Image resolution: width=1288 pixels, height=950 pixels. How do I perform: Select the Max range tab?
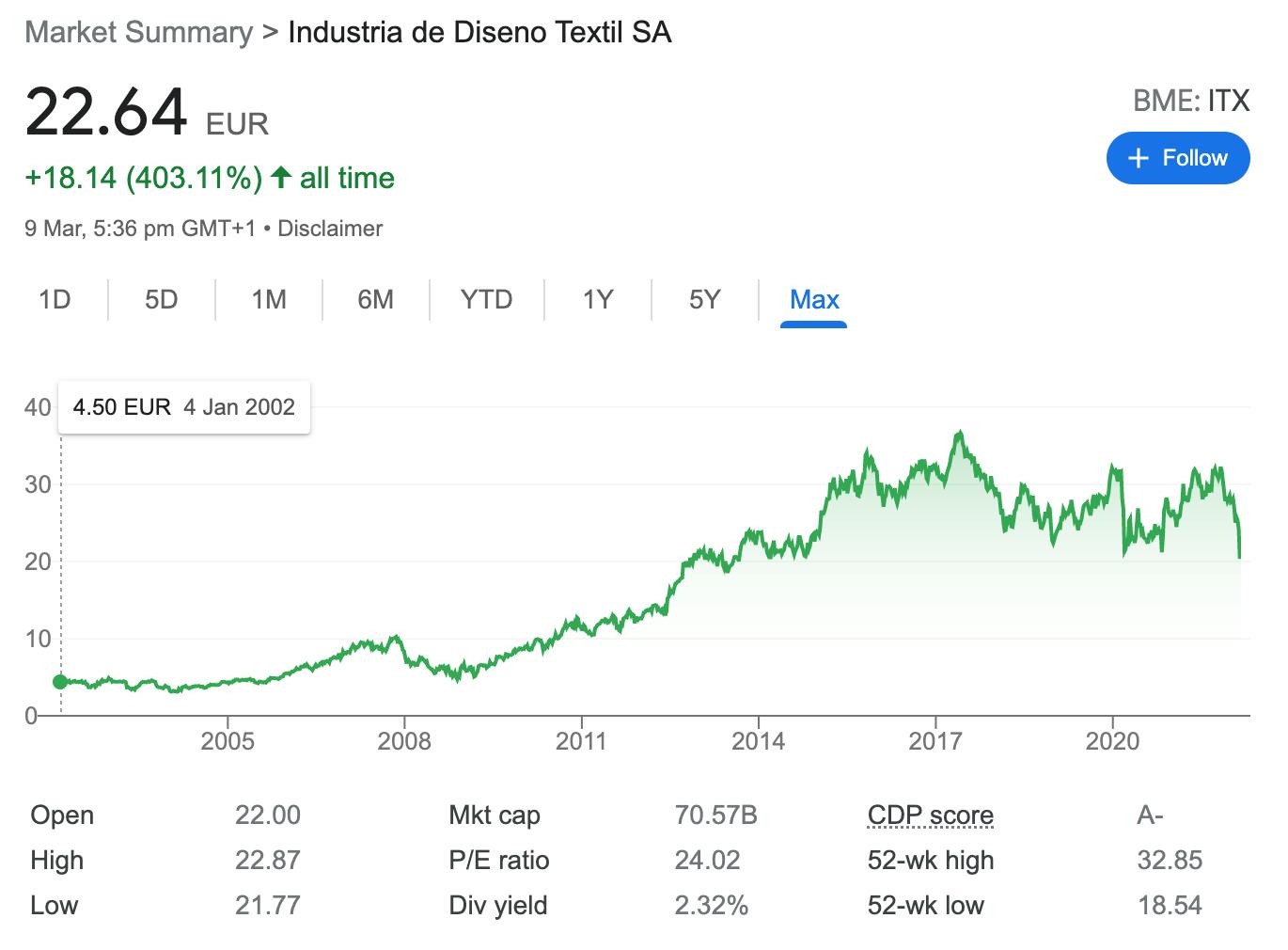tap(814, 299)
